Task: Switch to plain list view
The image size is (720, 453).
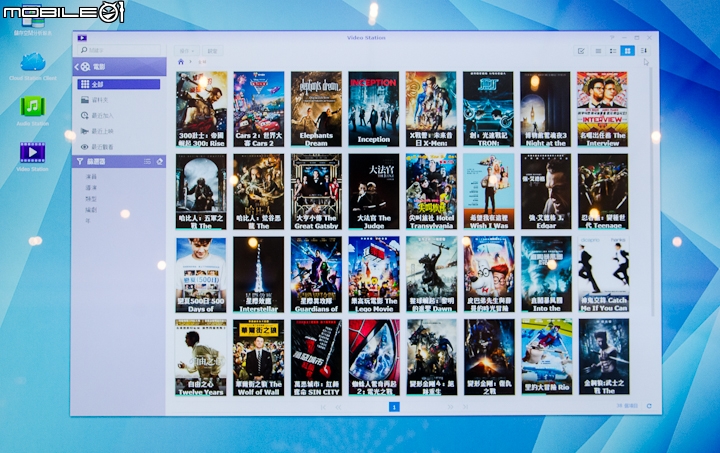Action: pyautogui.click(x=598, y=51)
